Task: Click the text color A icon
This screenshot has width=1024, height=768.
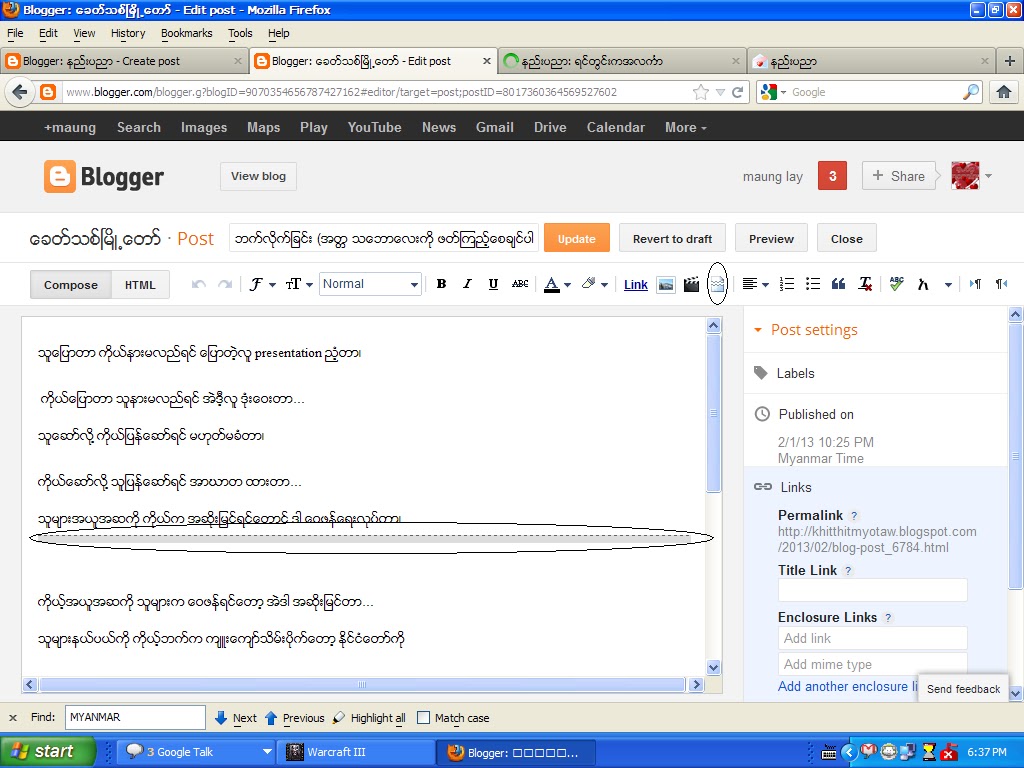Action: pos(552,284)
